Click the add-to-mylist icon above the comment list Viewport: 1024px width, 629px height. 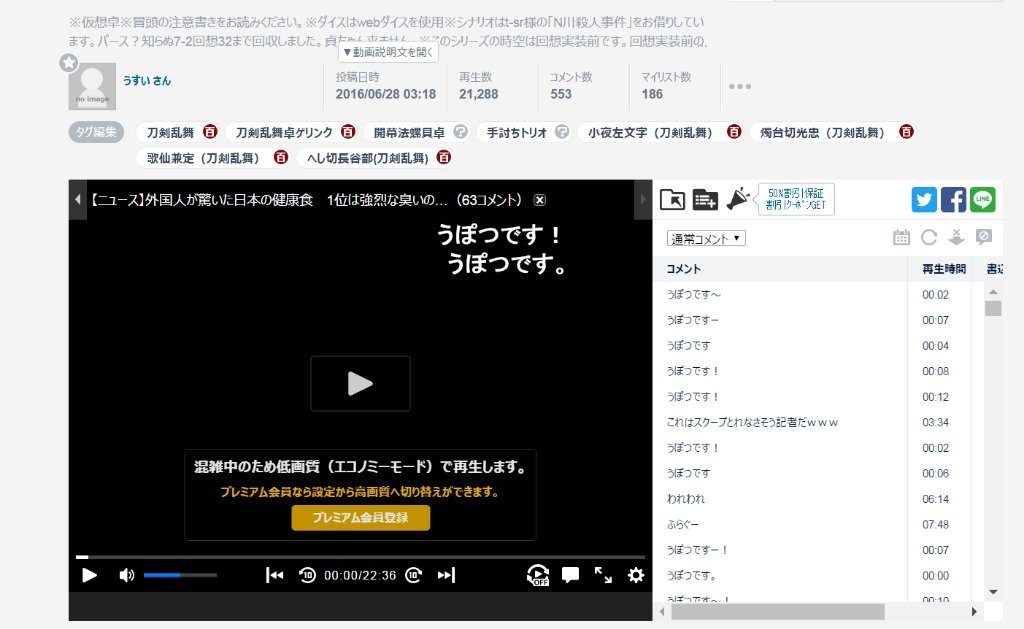coord(705,199)
